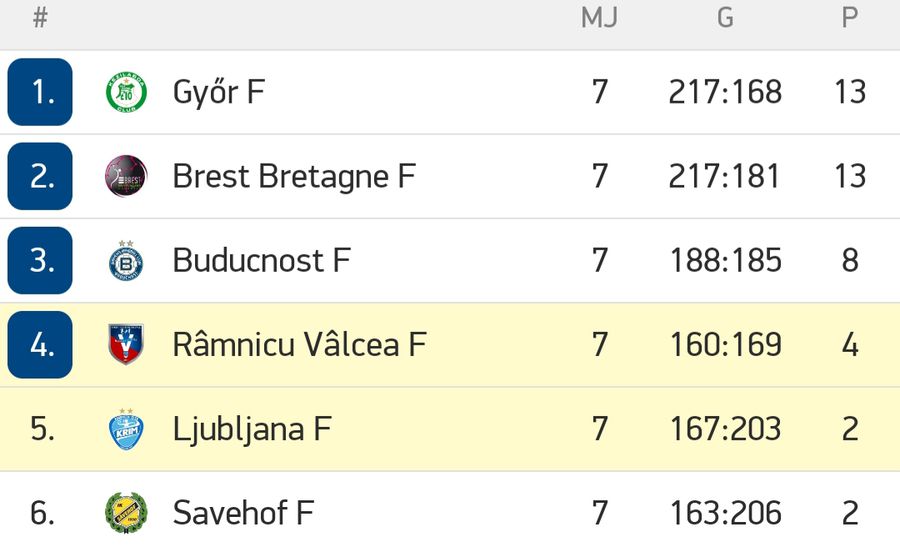Open the Râmnicu Vâlcea F team link
Screen dimensions: 900x552
click(x=299, y=343)
